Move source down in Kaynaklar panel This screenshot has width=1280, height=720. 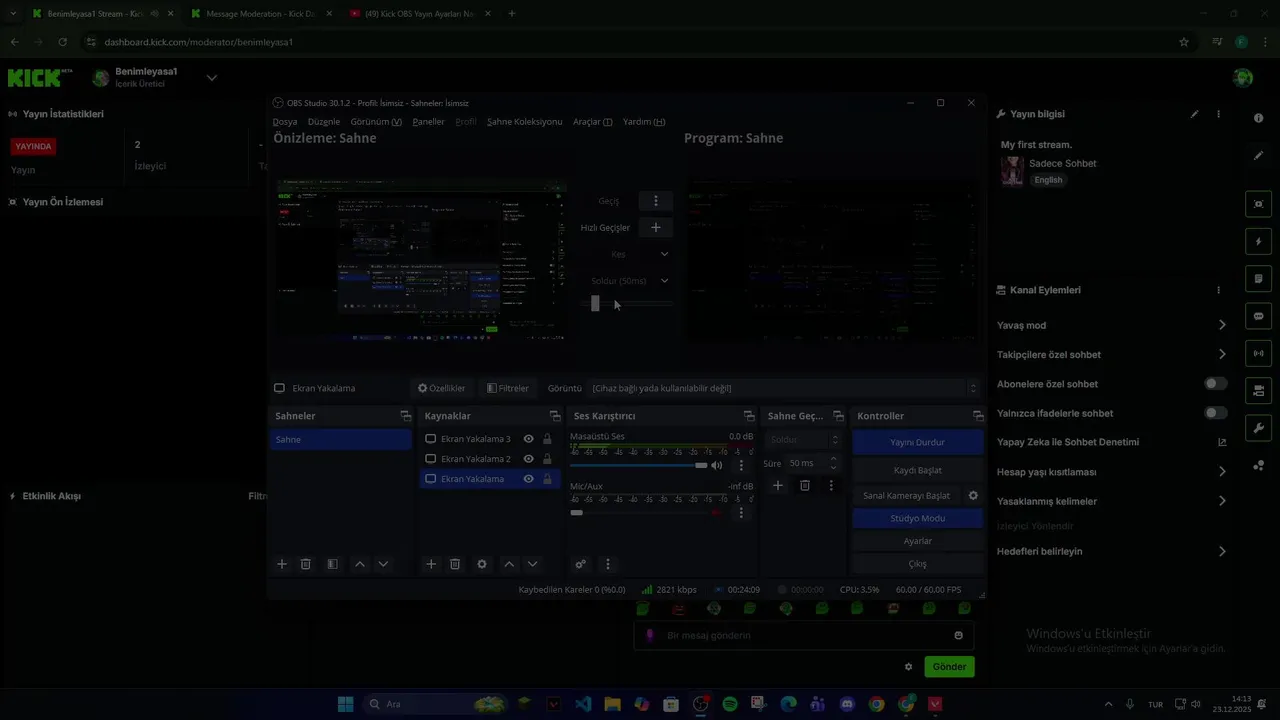tap(532, 564)
